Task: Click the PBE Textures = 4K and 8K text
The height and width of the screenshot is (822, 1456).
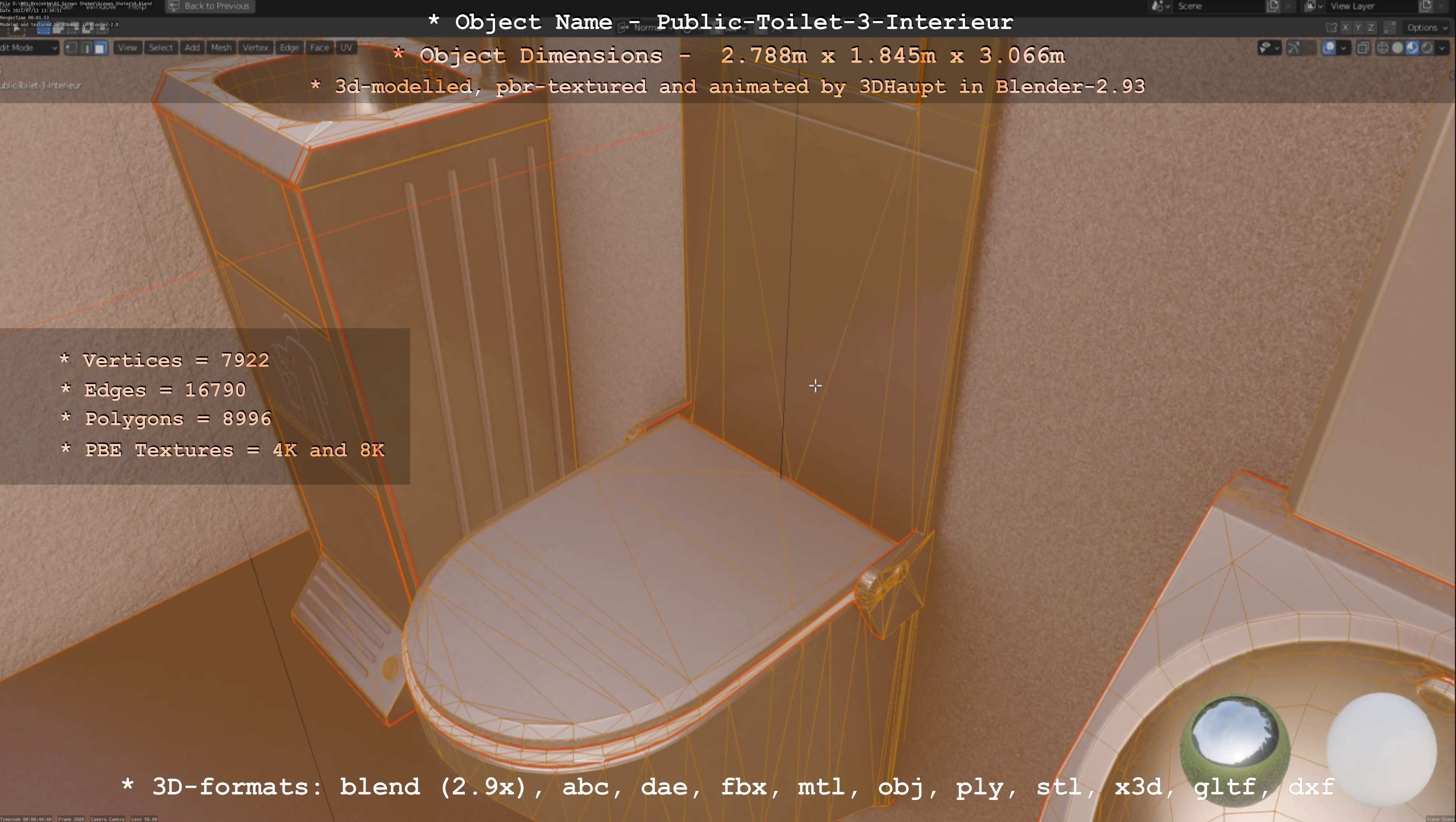Action: 222,450
